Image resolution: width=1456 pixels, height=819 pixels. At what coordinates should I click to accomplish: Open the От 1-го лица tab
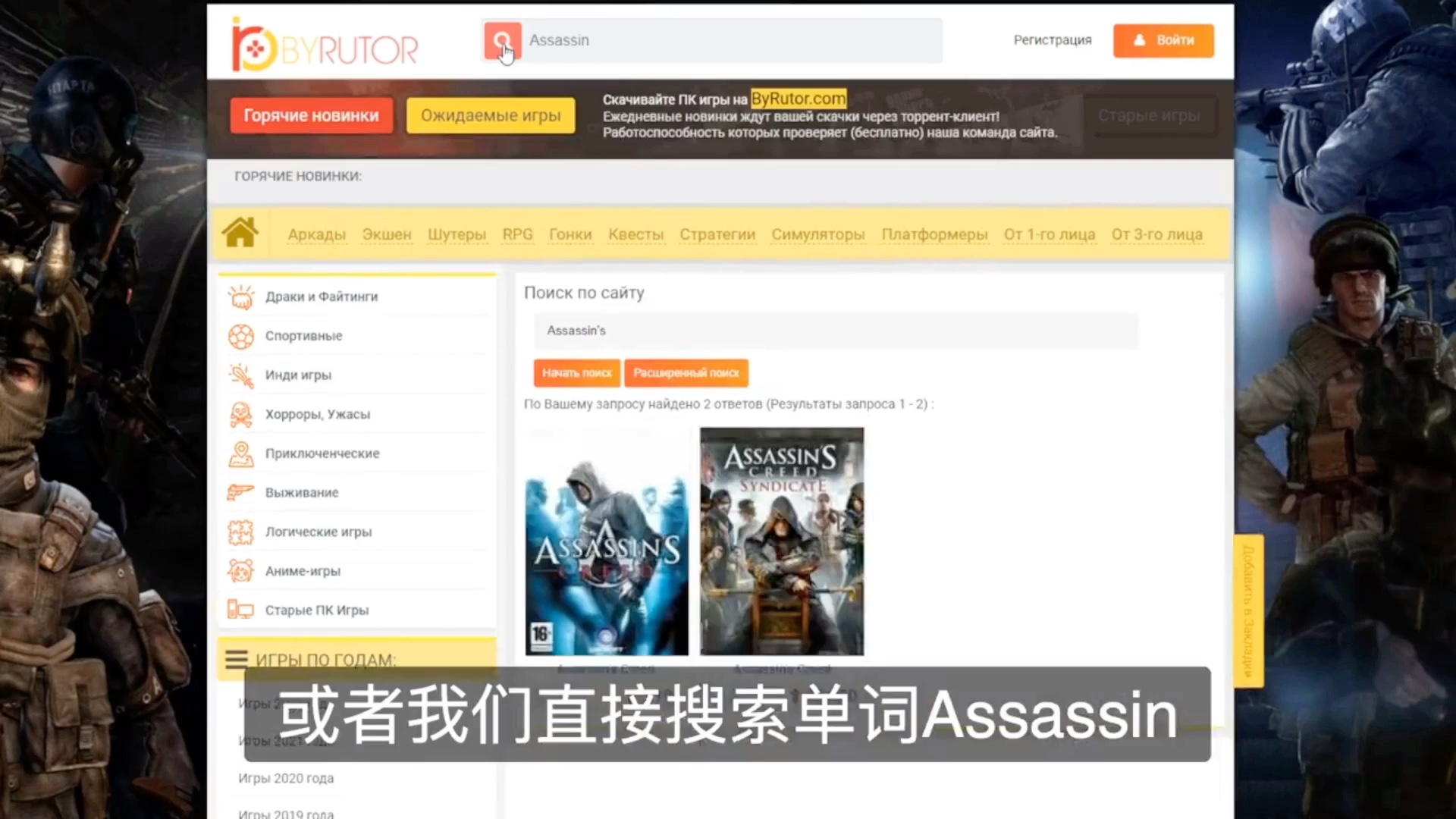[x=1050, y=234]
